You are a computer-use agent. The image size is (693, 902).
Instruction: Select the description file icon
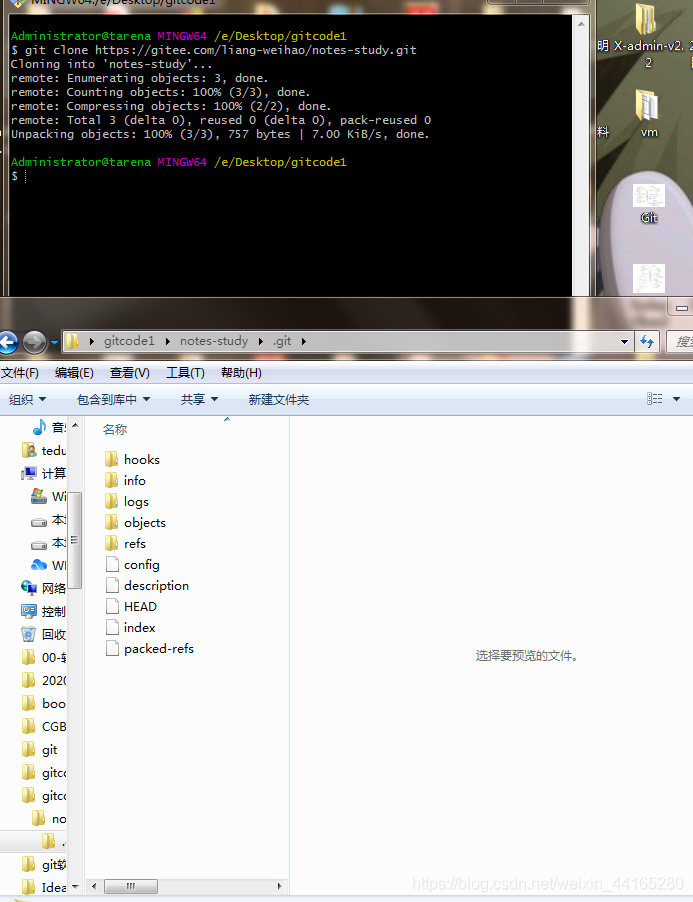coord(113,585)
